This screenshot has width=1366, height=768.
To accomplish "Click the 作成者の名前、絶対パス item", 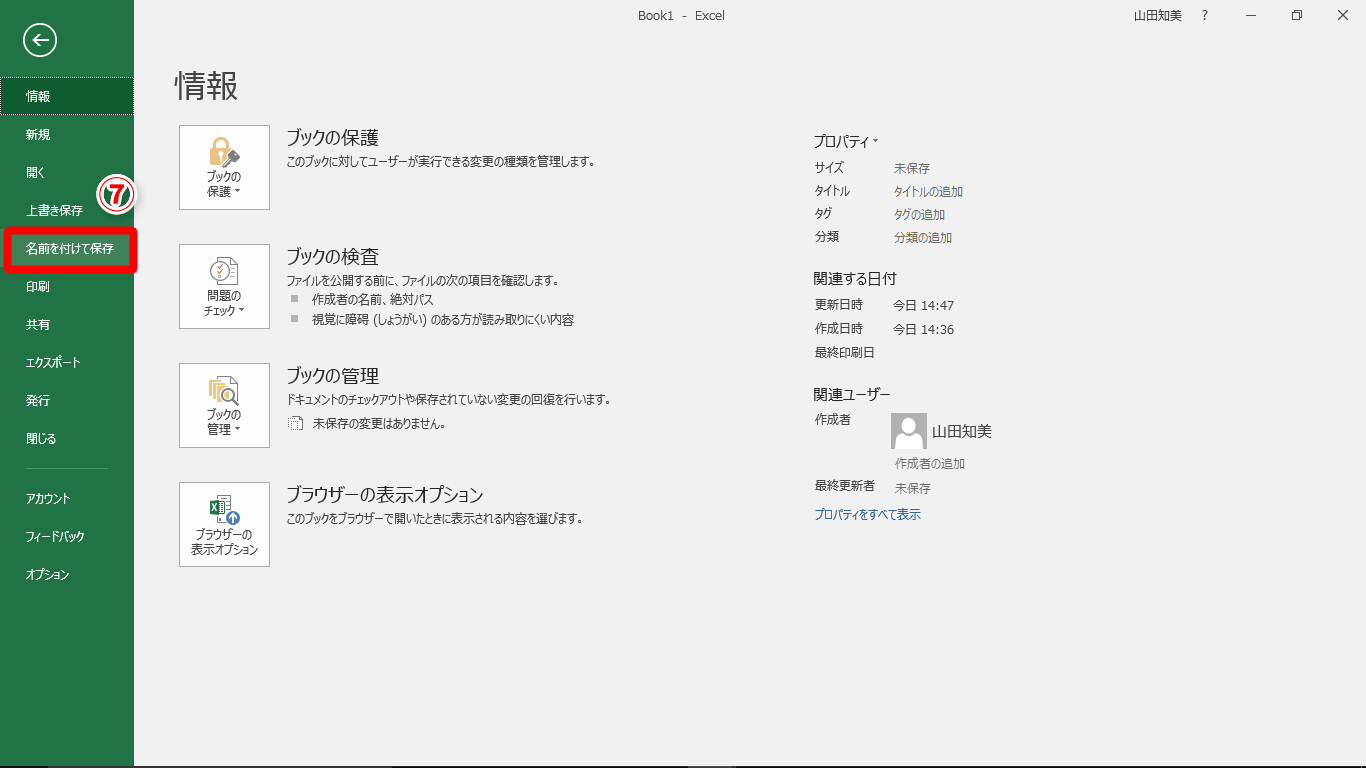I will 372,299.
